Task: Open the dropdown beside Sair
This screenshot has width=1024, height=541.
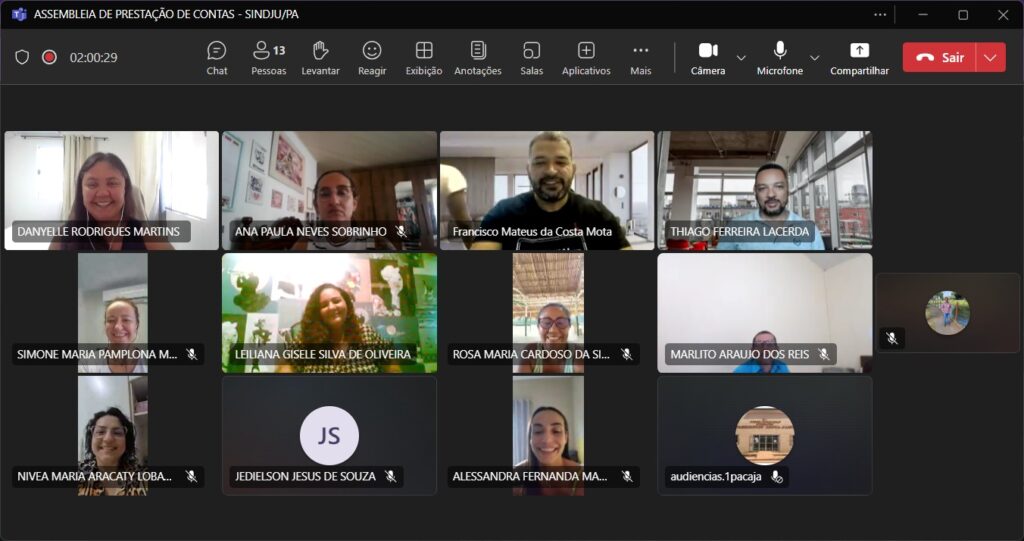Action: 990,57
